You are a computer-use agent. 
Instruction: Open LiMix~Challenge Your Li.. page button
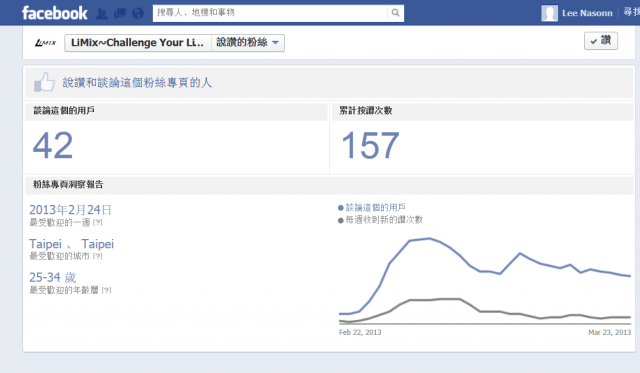click(138, 42)
